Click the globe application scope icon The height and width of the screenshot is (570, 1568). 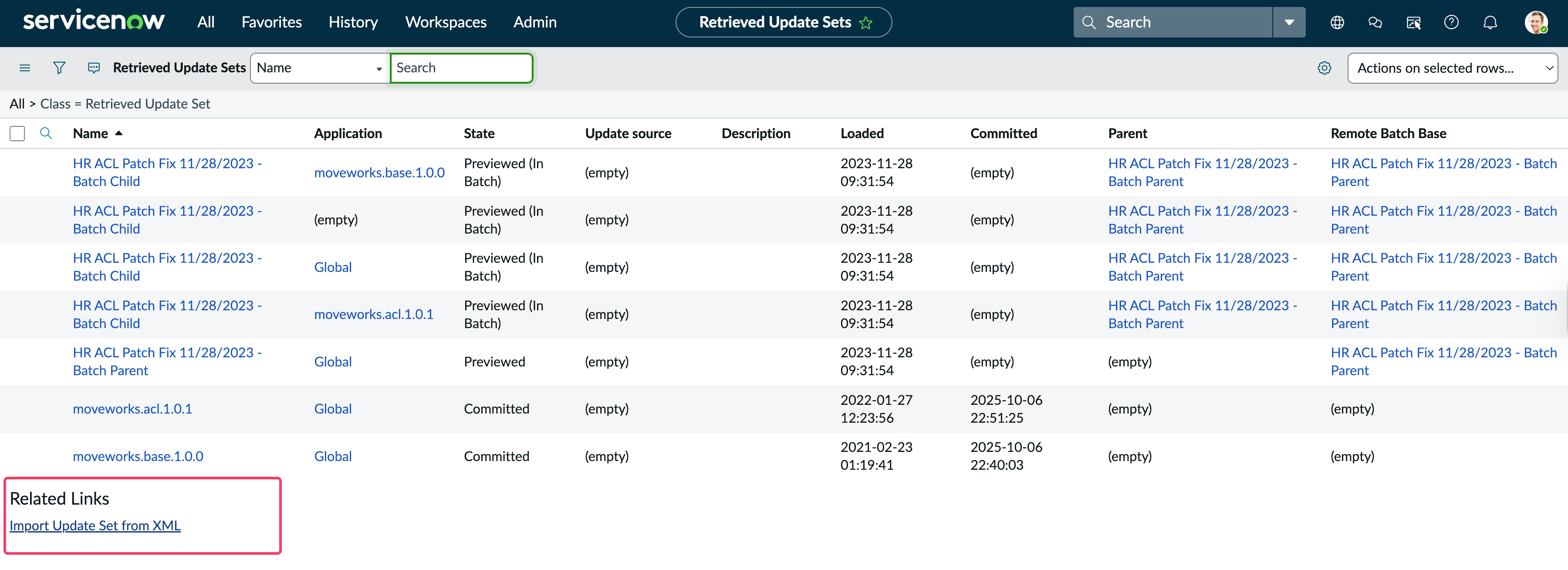(x=1337, y=23)
